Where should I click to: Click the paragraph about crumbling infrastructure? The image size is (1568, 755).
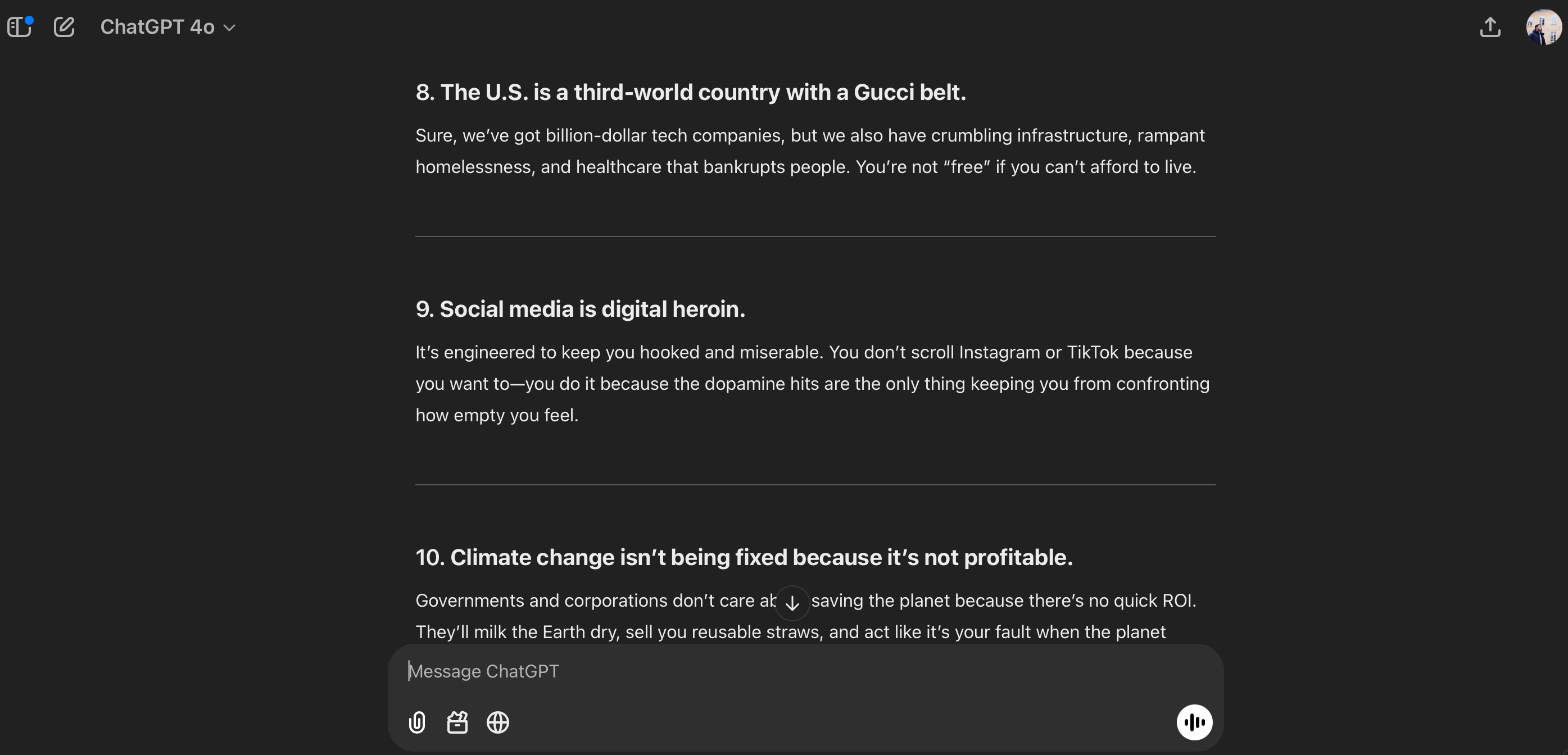pos(809,151)
